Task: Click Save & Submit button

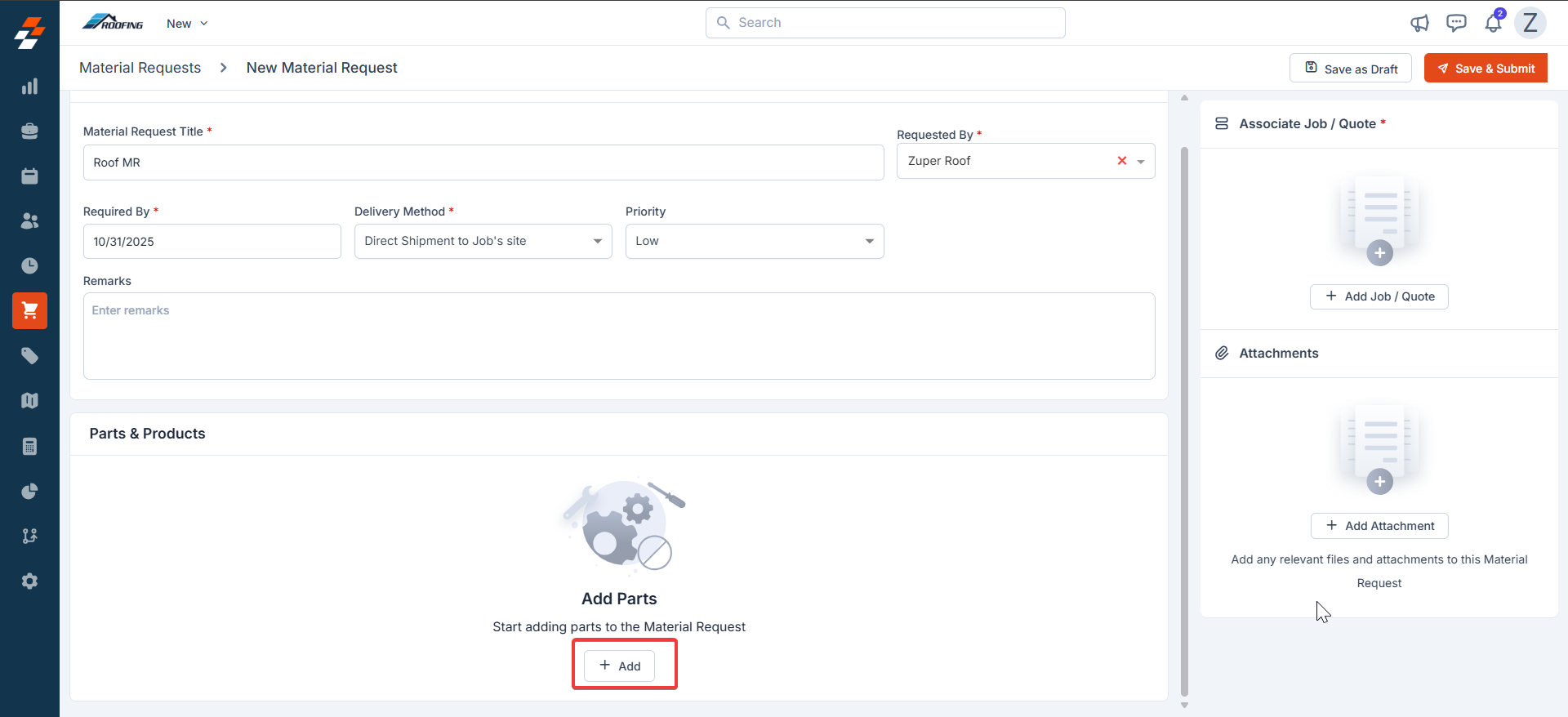Action: click(1486, 69)
